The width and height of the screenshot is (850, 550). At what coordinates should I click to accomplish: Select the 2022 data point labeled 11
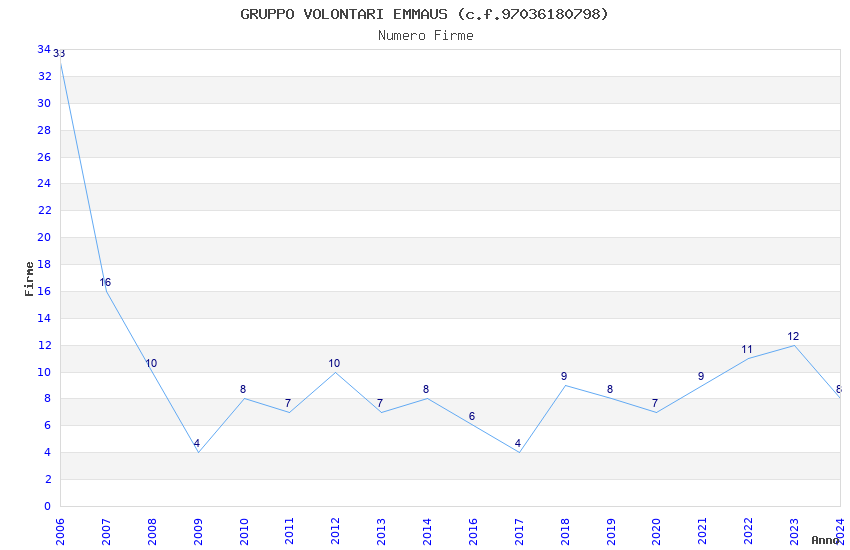pos(747,358)
